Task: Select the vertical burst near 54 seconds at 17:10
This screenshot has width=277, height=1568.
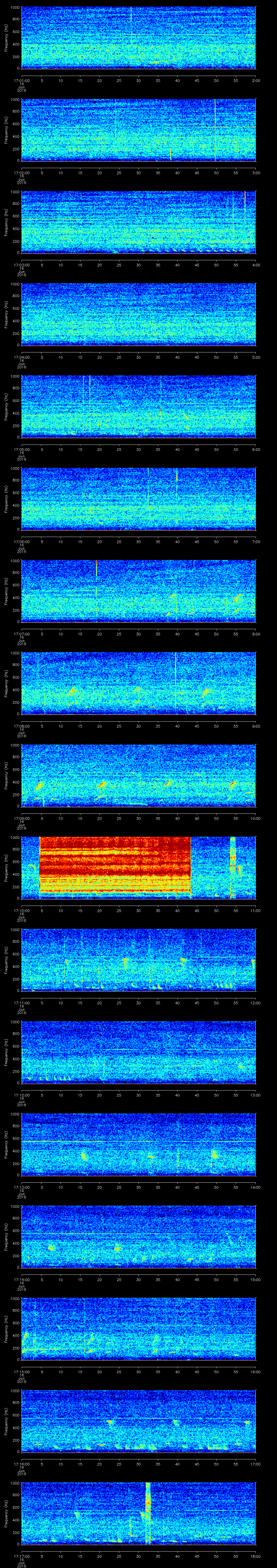Action: 233,868
